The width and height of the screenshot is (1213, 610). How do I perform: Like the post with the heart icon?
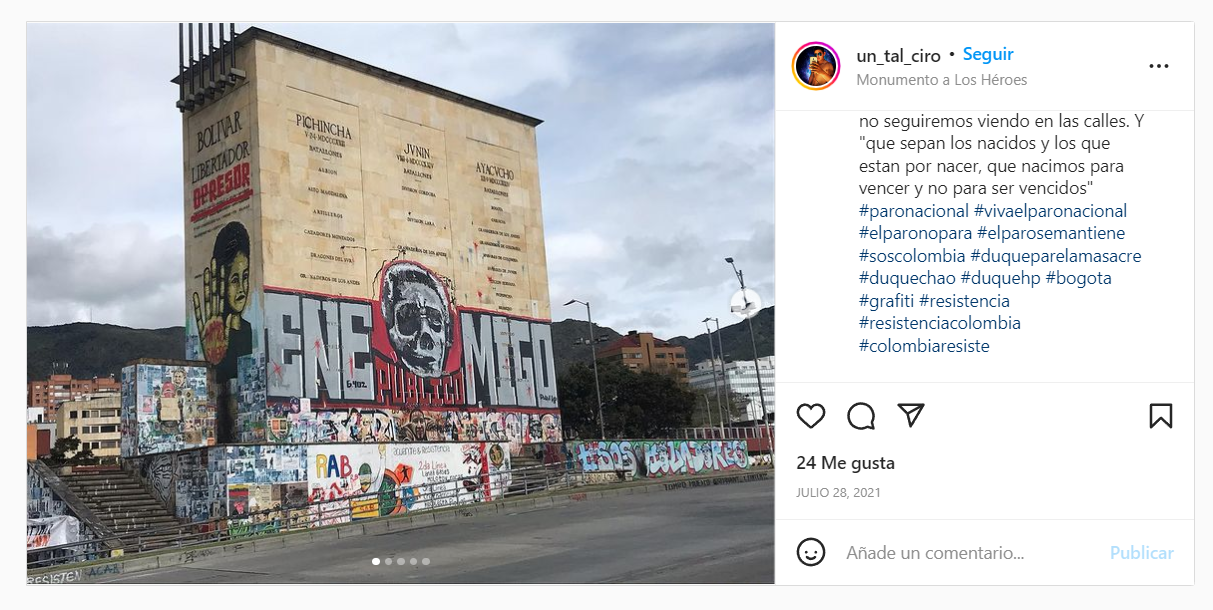tap(811, 416)
